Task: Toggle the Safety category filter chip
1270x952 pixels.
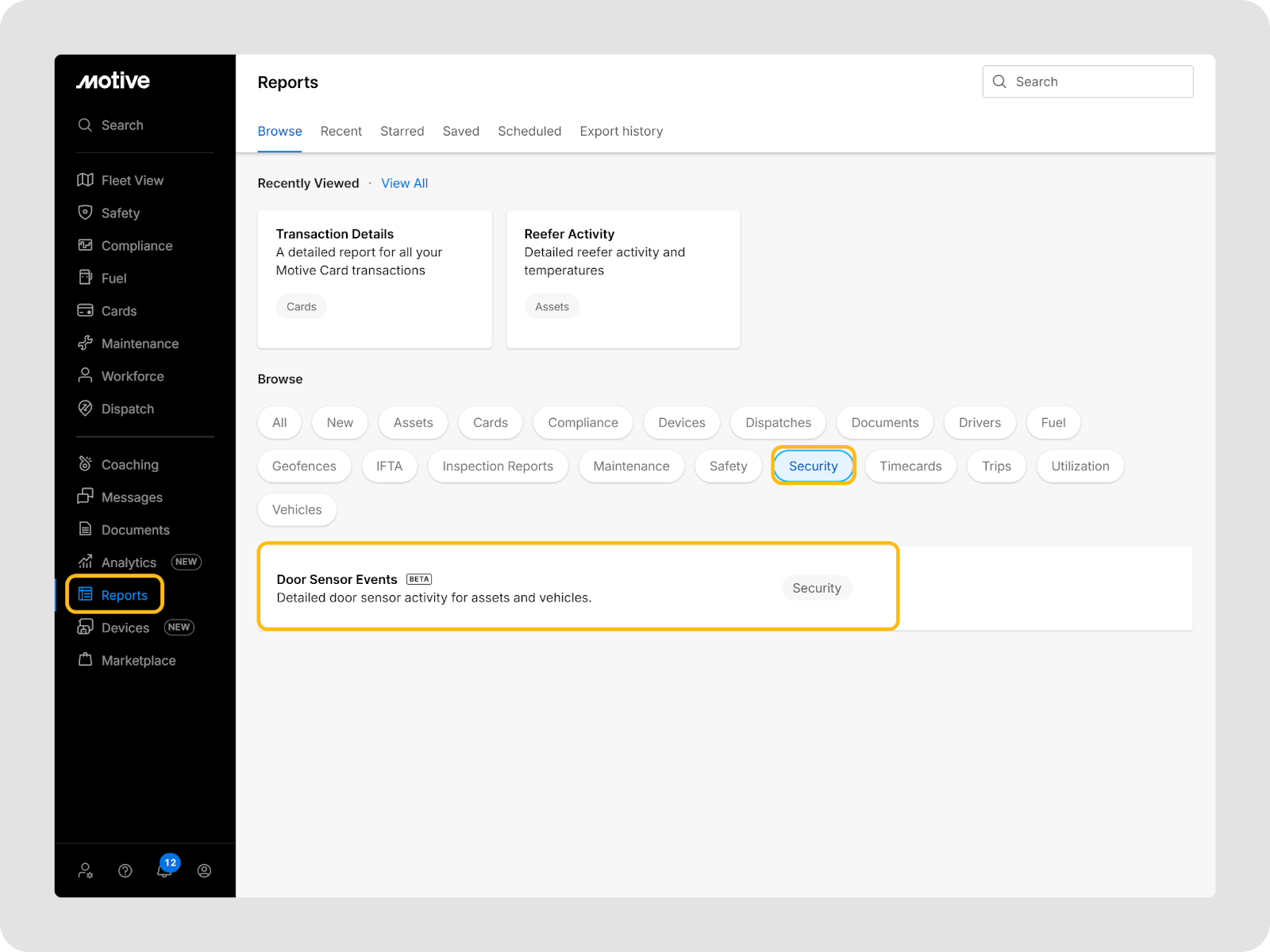Action: [x=728, y=466]
